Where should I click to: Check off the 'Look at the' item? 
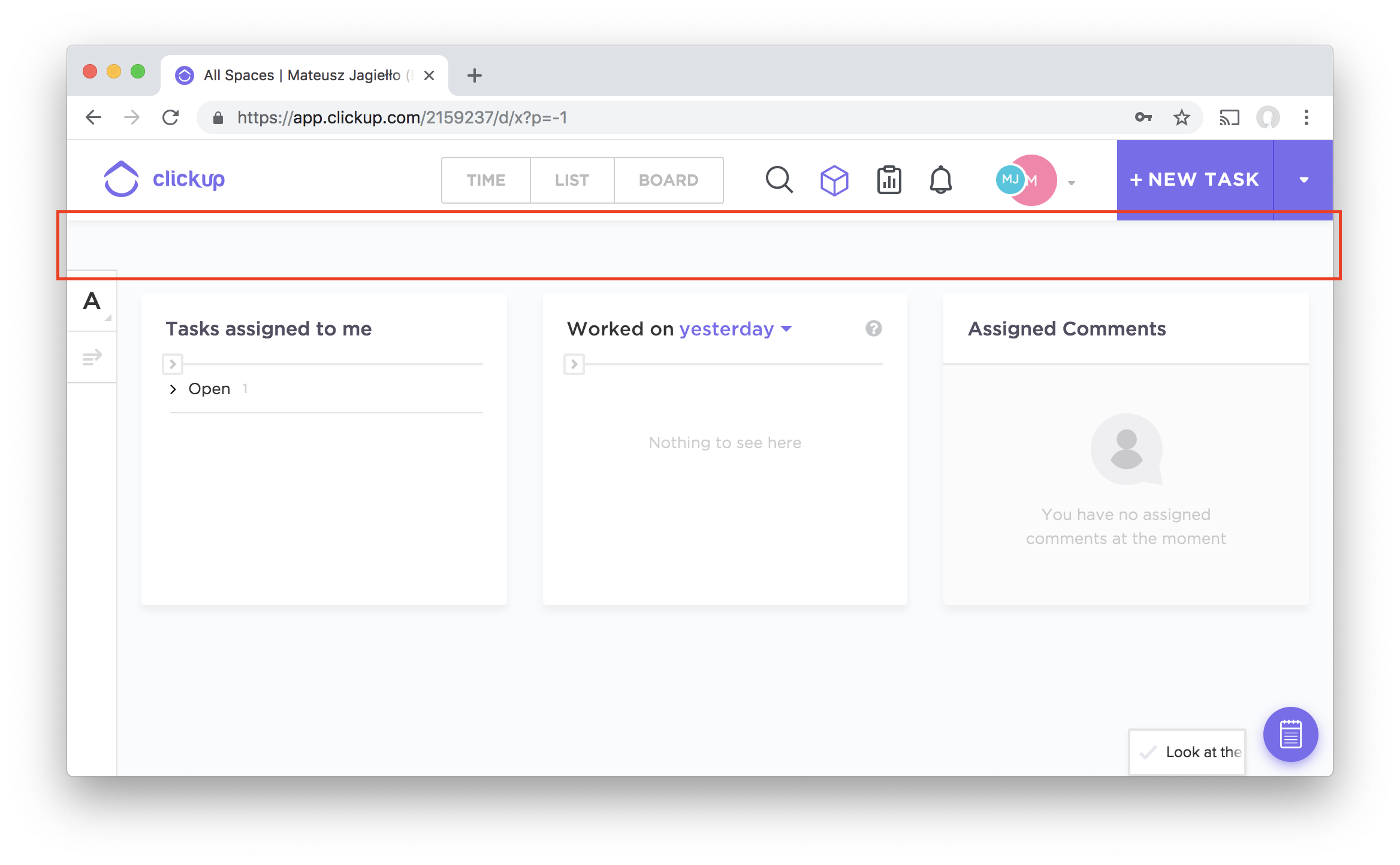(1148, 752)
